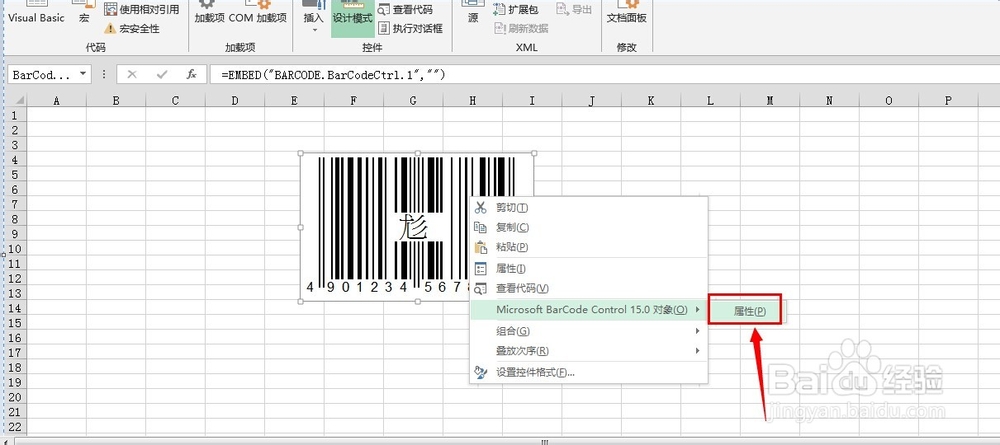Expand the Name Box dropdown arrow
1000x445 pixels.
83,75
